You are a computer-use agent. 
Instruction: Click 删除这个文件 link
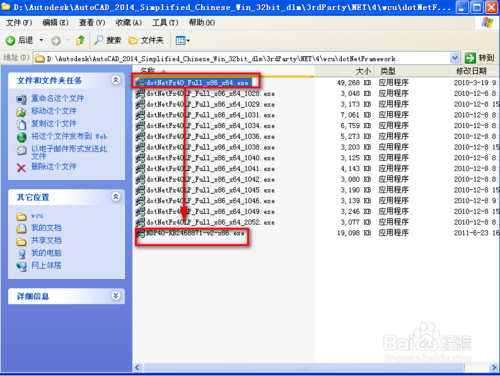tap(54, 166)
